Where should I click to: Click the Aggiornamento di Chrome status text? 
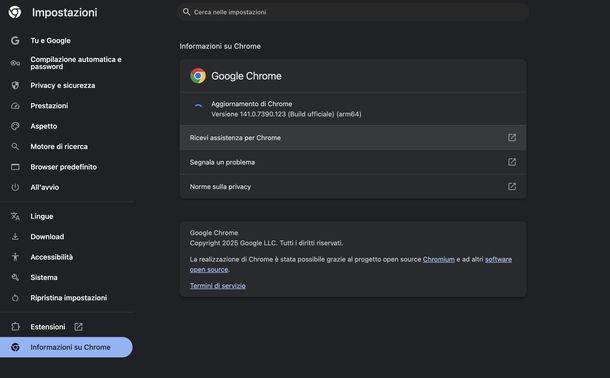click(x=251, y=104)
